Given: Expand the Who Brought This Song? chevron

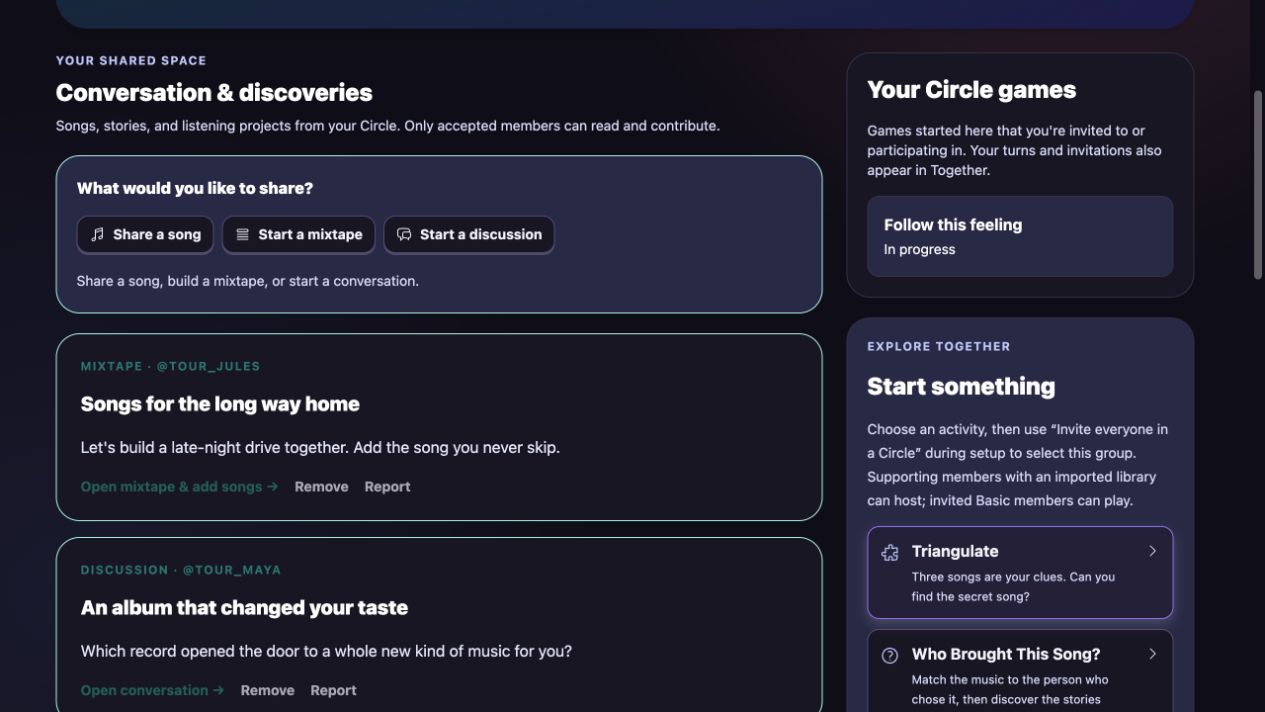Looking at the screenshot, I should pos(1152,654).
